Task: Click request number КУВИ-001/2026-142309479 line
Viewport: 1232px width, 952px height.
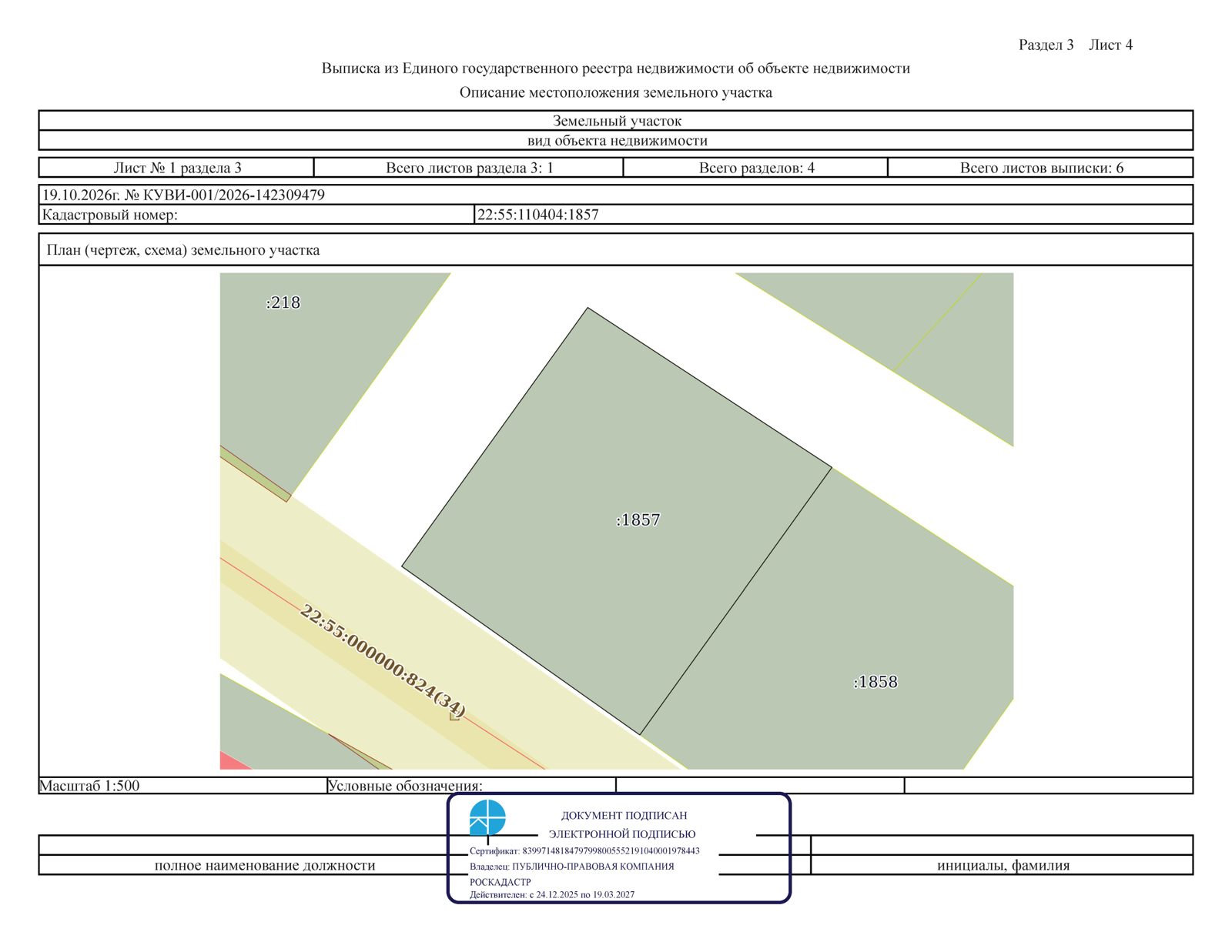Action: tap(183, 195)
